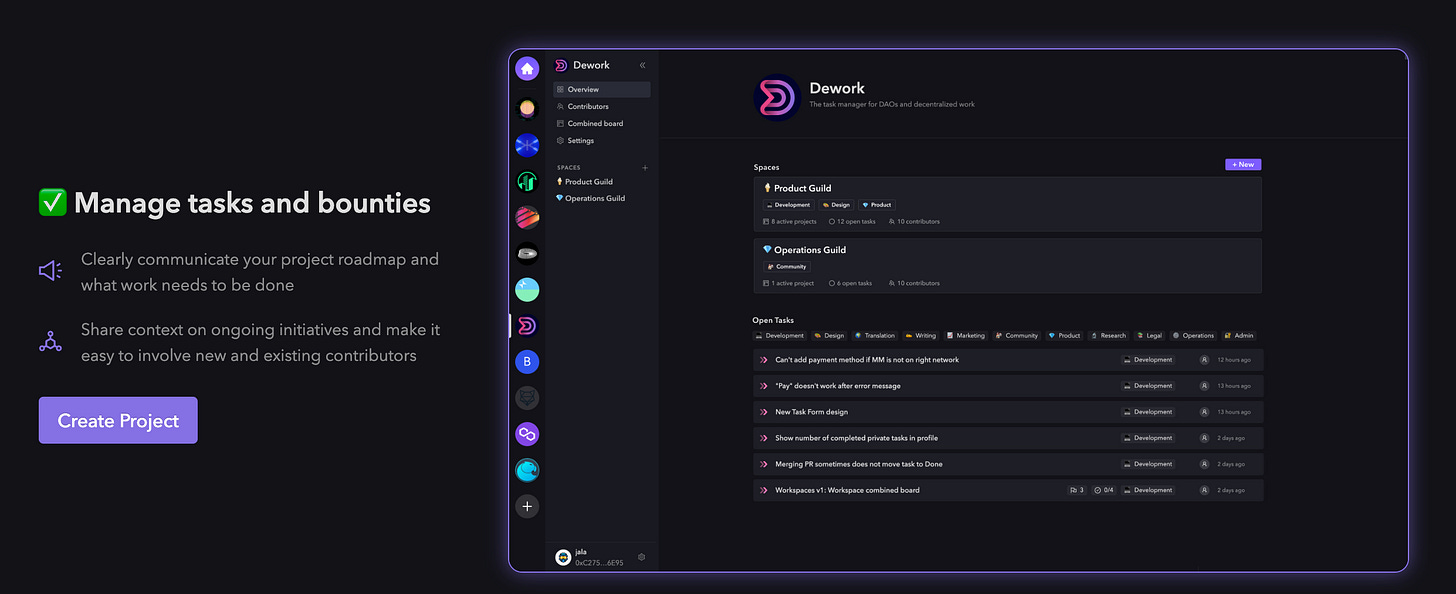The image size is (1456, 594).
Task: Open the blue "B" organization icon
Action: coord(527,362)
